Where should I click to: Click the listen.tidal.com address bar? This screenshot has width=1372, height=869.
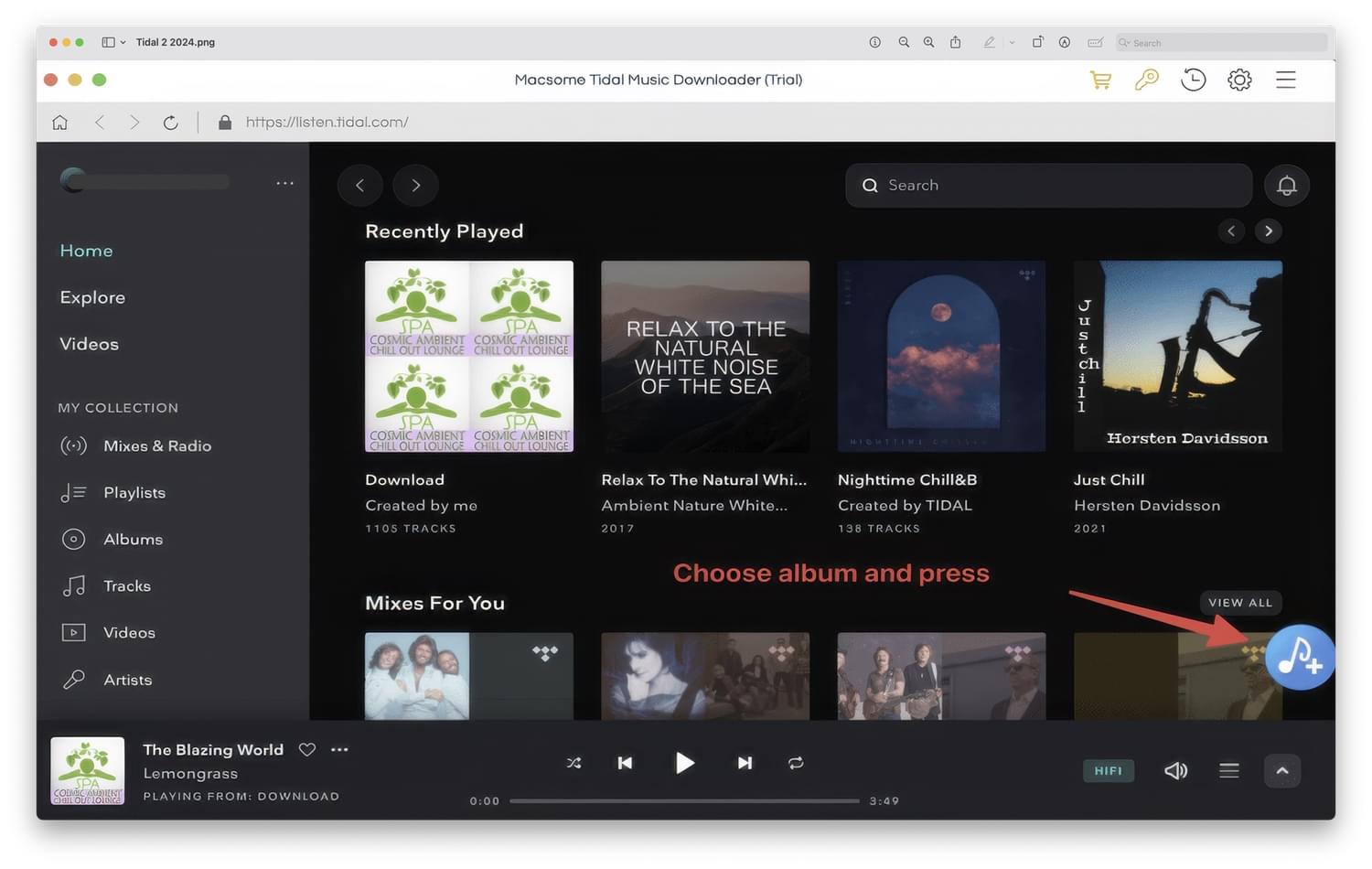pos(327,122)
